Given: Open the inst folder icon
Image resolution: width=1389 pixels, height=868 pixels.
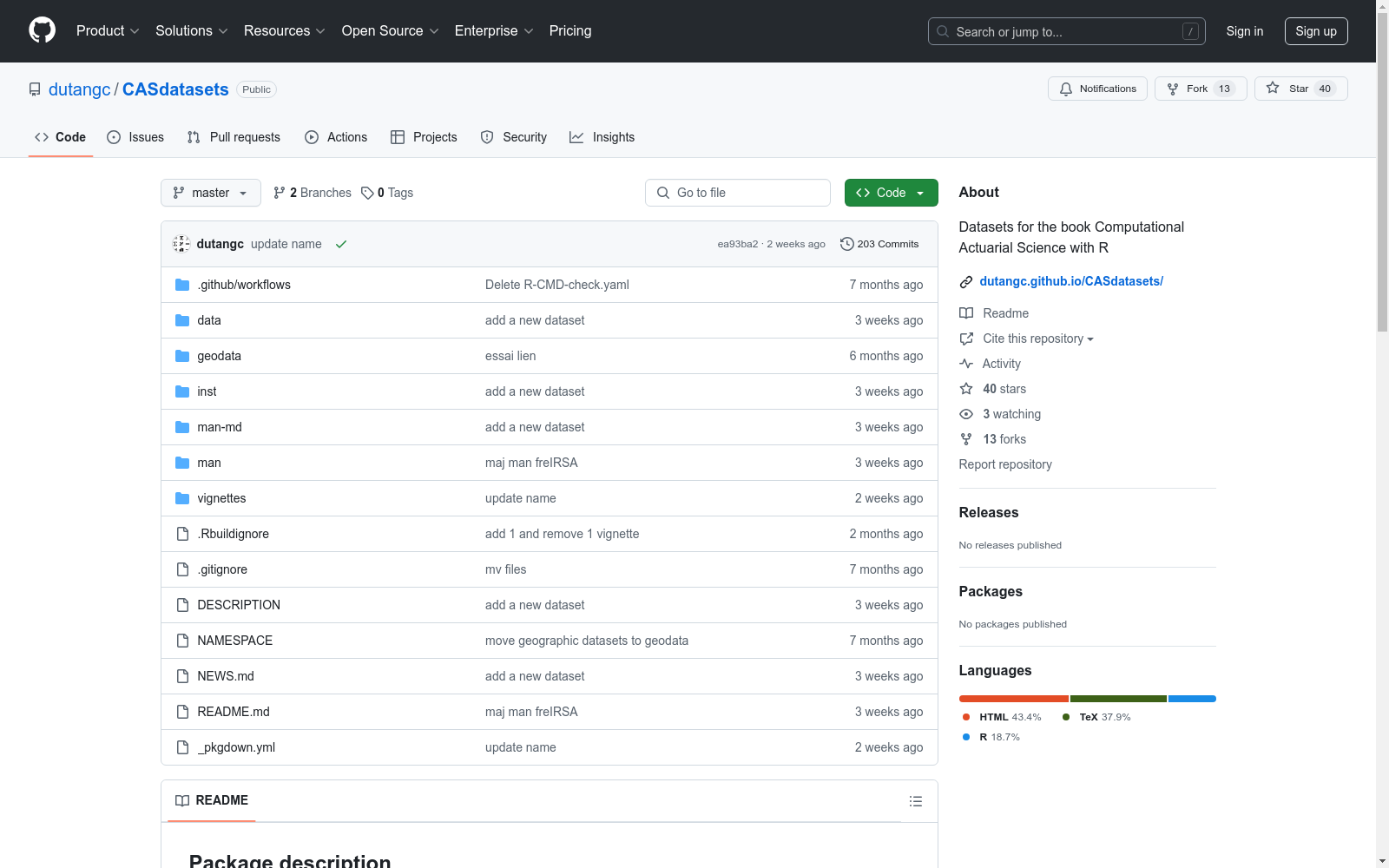Looking at the screenshot, I should point(182,391).
